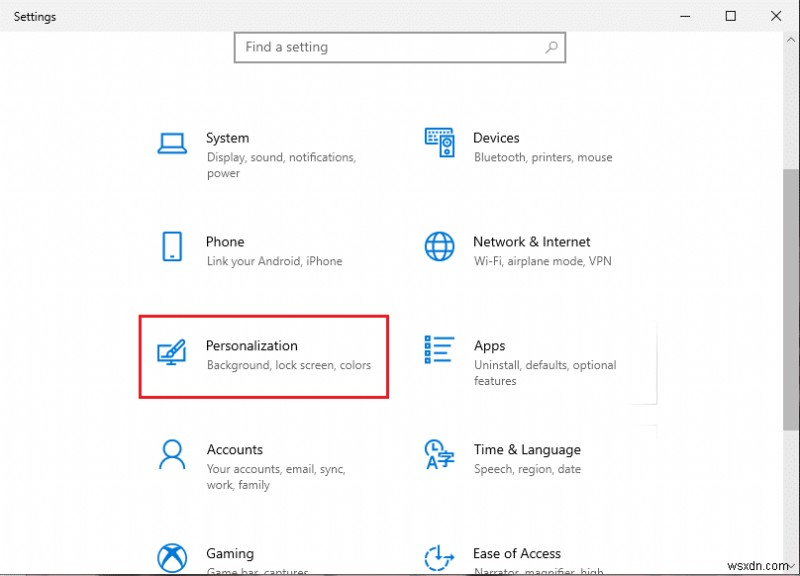Viewport: 800px width, 576px height.
Task: Click the Ease of Access icon
Action: click(438, 558)
